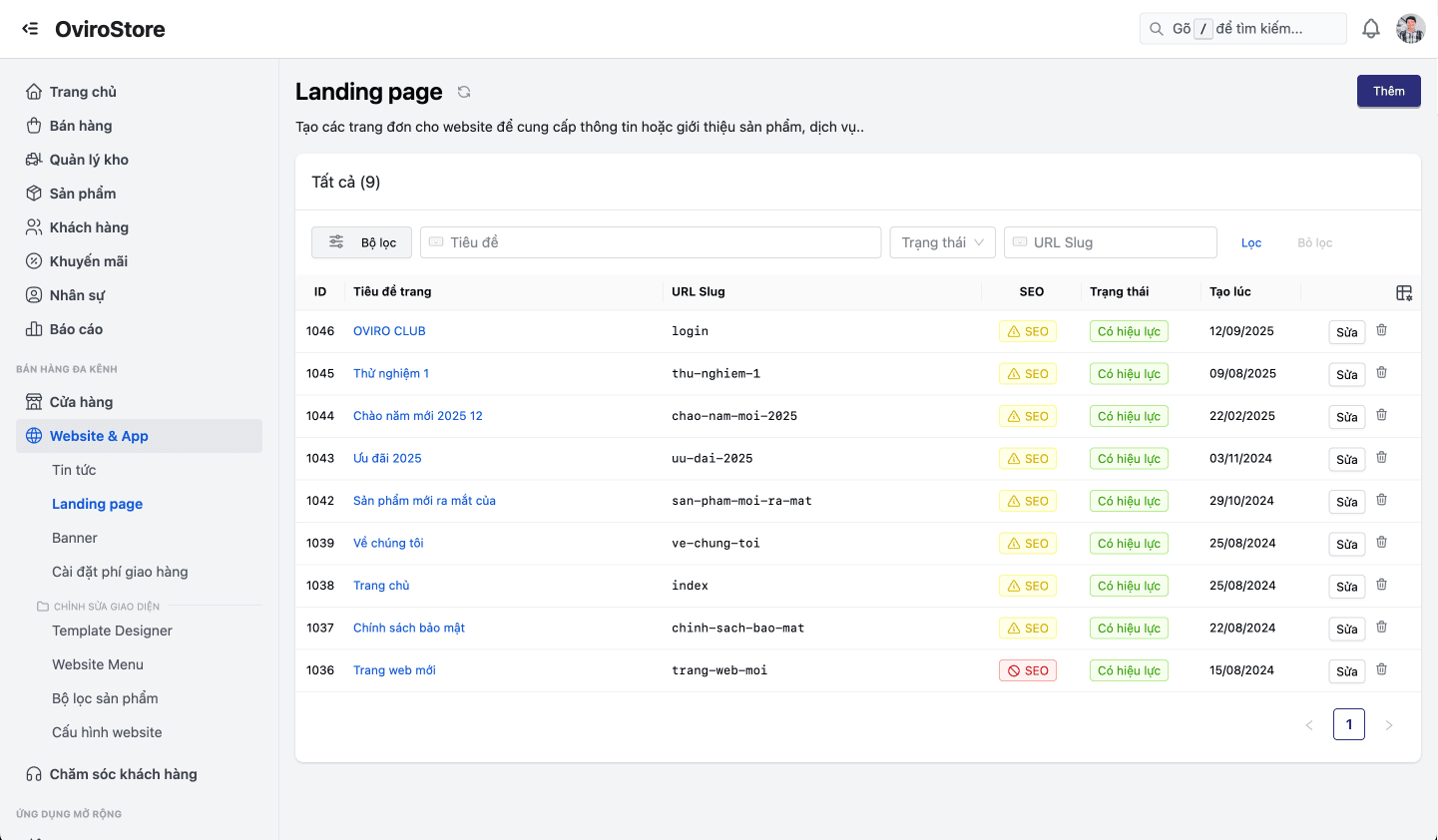The image size is (1438, 840).
Task: Switch to the Tin tức section
Action: (74, 469)
